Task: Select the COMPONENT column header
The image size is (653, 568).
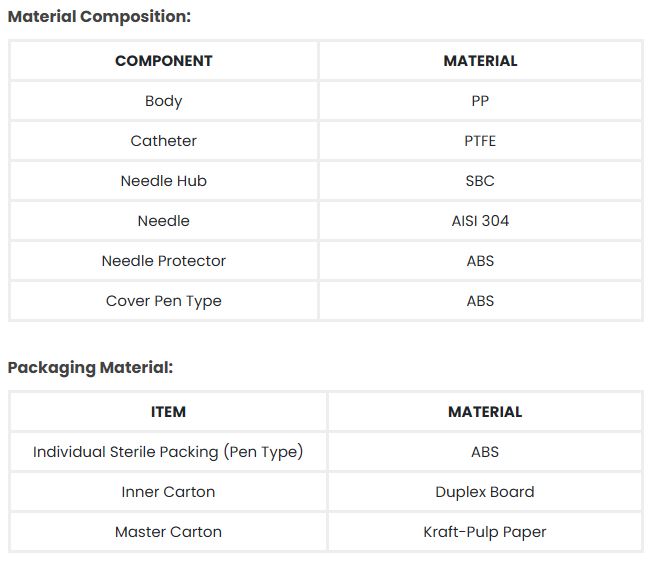Action: 164,61
